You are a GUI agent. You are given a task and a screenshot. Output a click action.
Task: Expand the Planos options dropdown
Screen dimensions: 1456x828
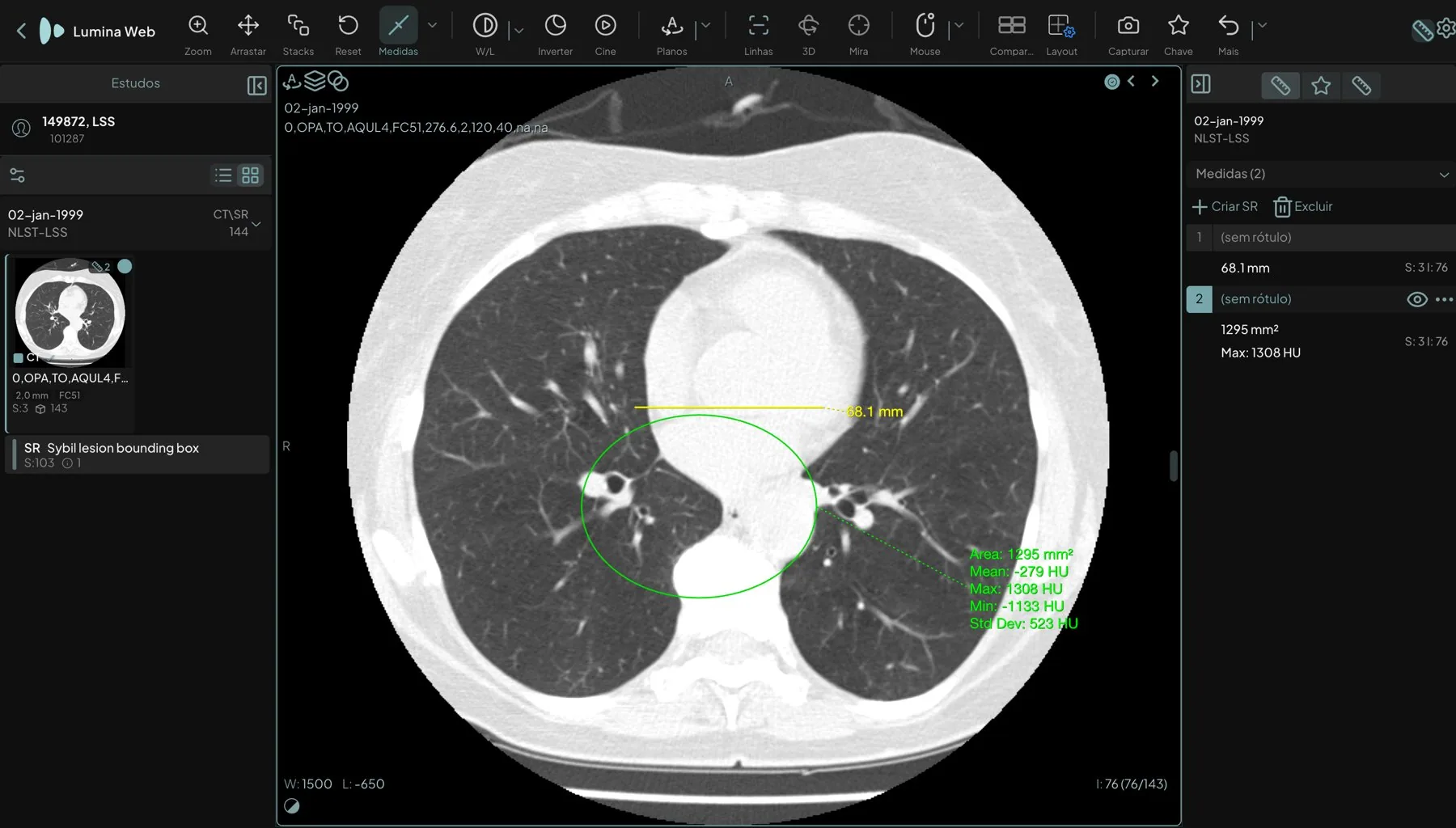point(705,26)
